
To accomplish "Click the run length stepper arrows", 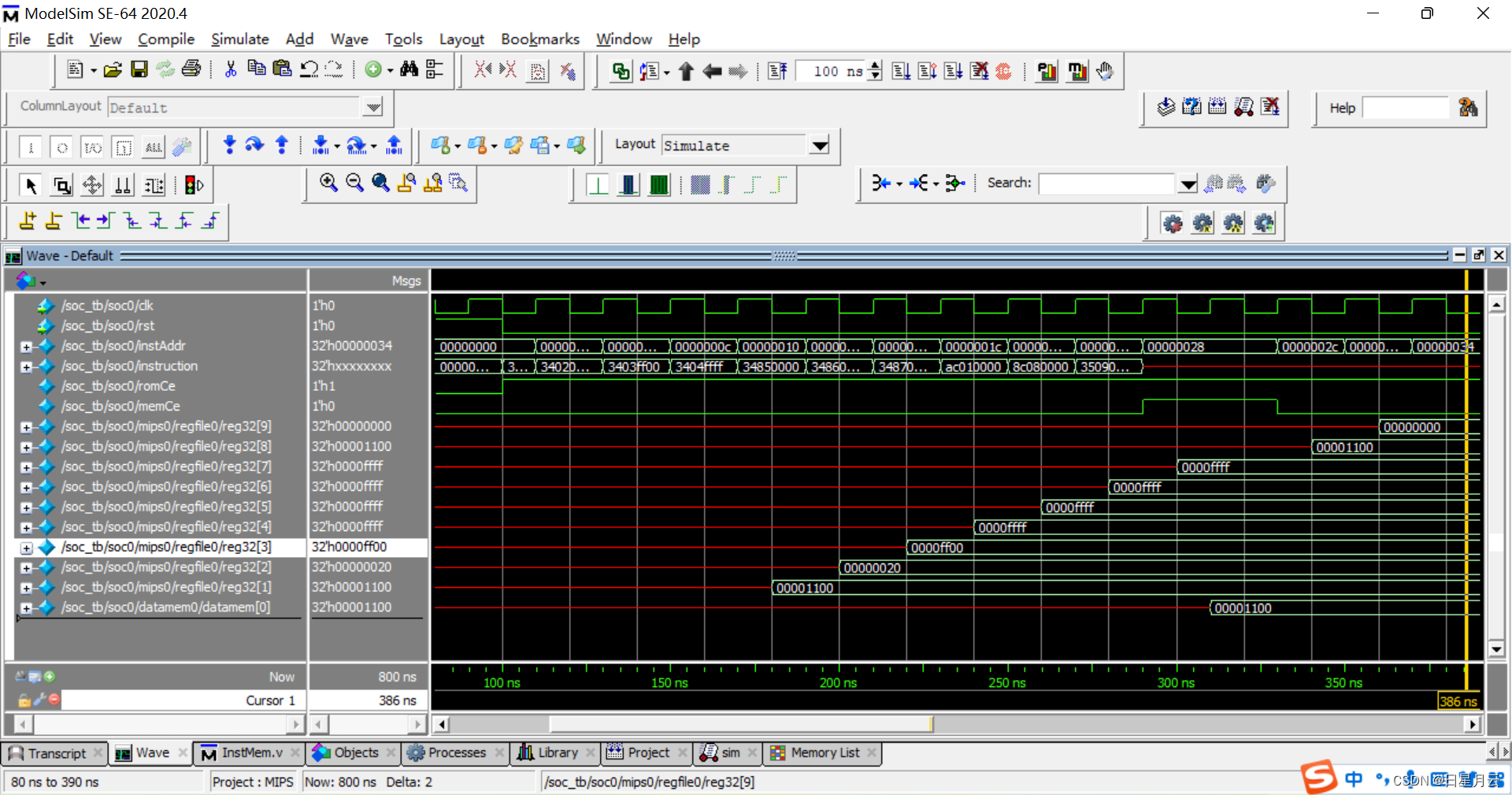I will tap(874, 71).
